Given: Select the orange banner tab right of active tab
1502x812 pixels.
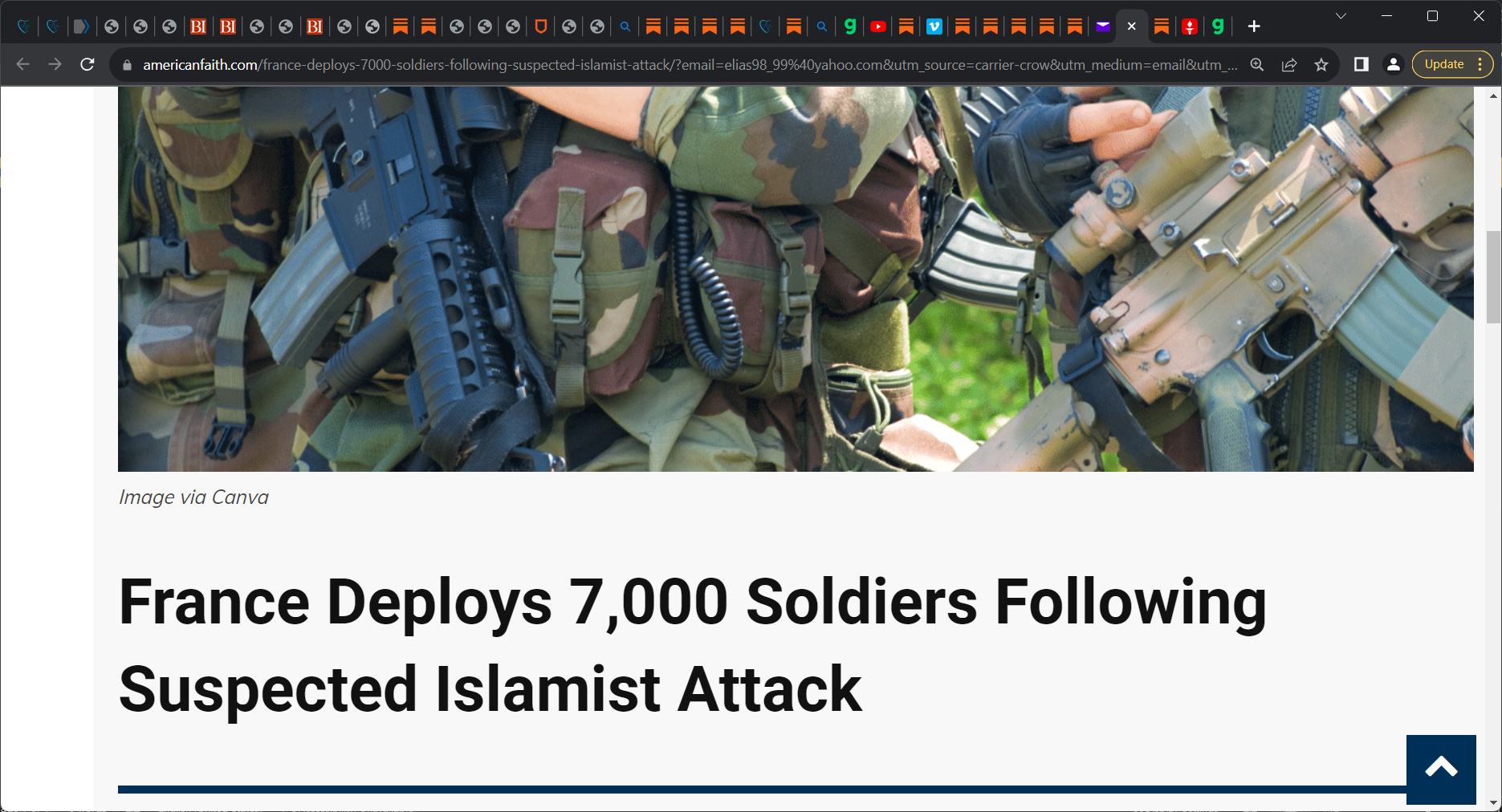Looking at the screenshot, I should (x=1162, y=26).
